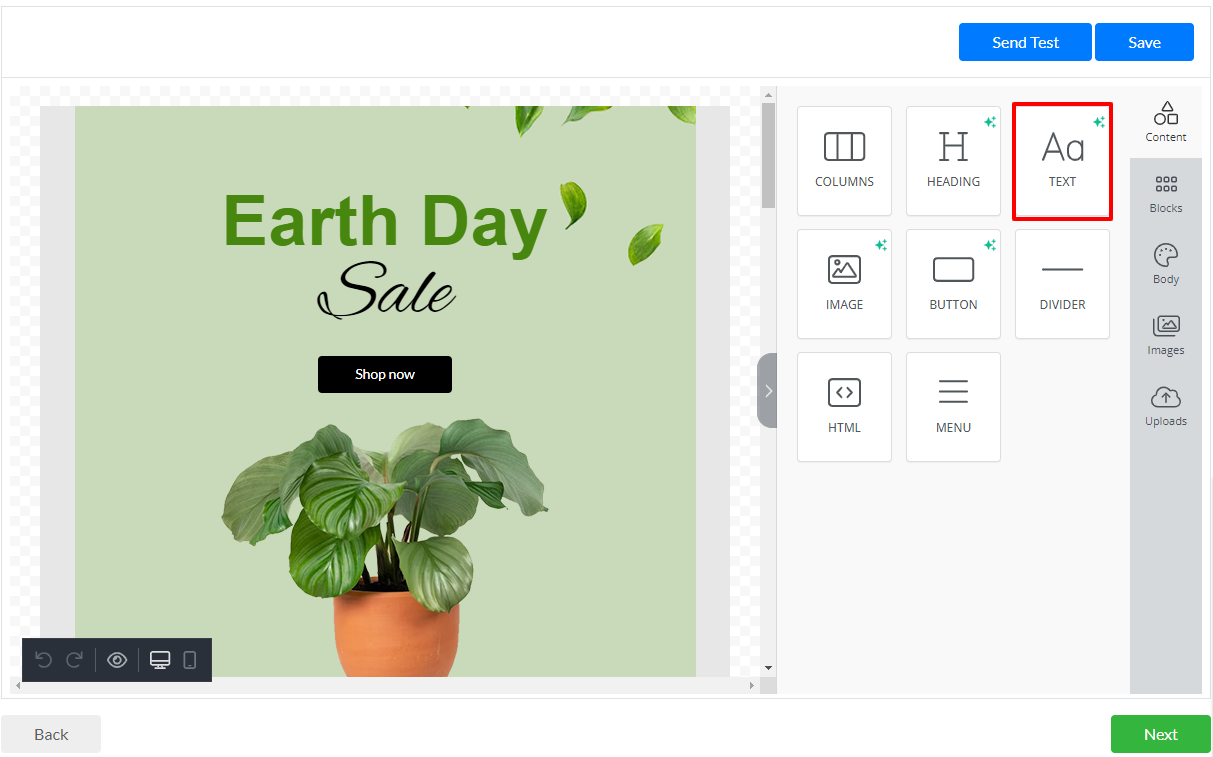Open the Images tab

coord(1165,336)
